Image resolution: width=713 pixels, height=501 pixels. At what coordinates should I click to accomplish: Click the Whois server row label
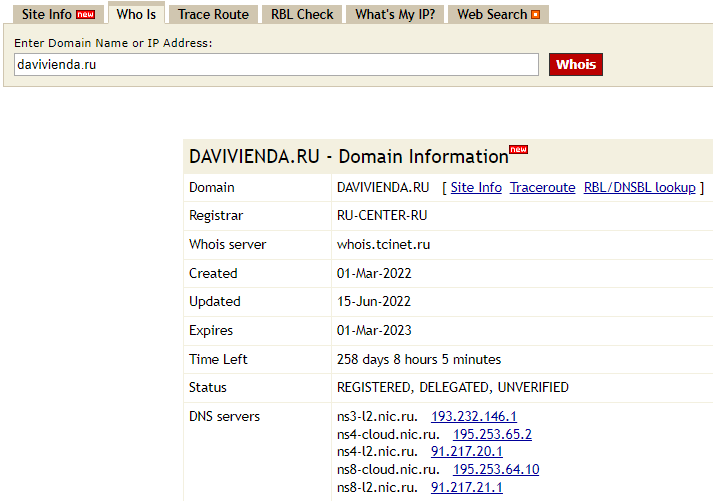[x=227, y=245]
